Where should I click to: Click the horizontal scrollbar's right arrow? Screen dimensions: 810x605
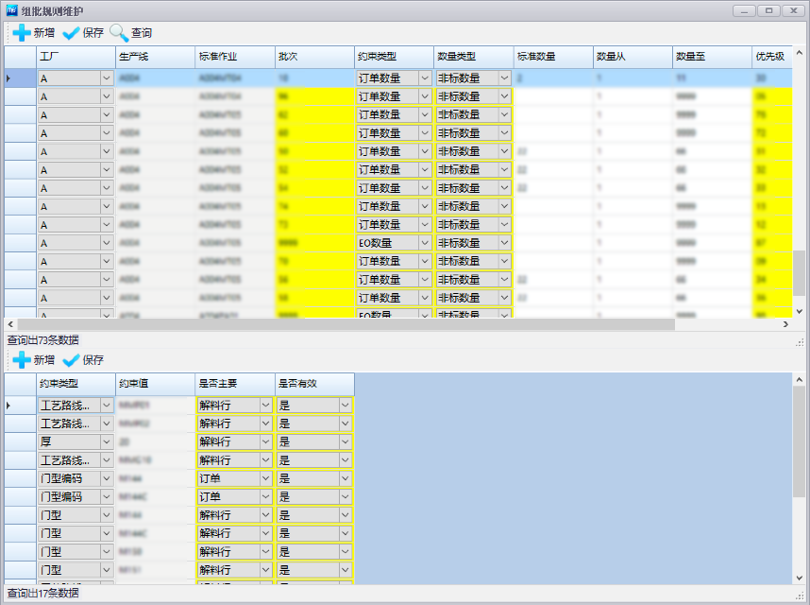784,325
